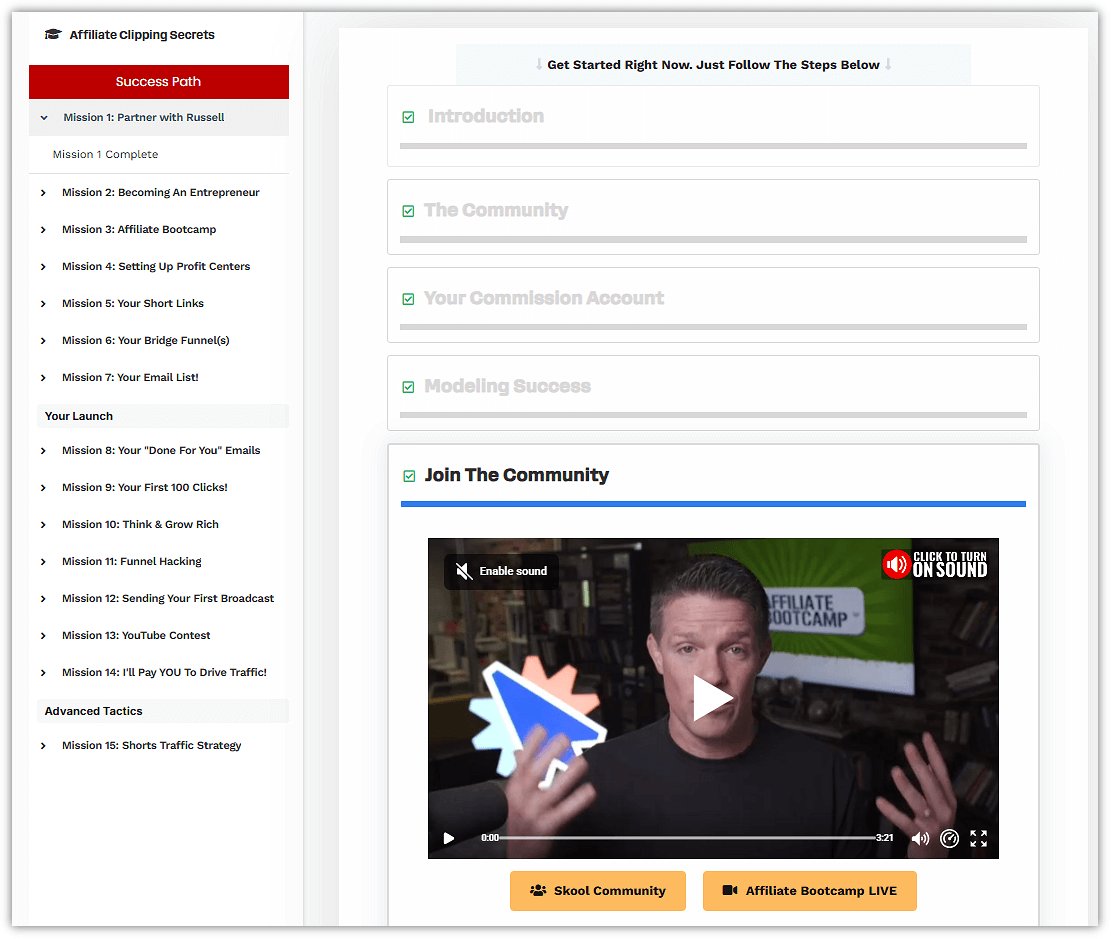Click the red Click To Turn On Sound badge
1111x939 pixels.
935,565
